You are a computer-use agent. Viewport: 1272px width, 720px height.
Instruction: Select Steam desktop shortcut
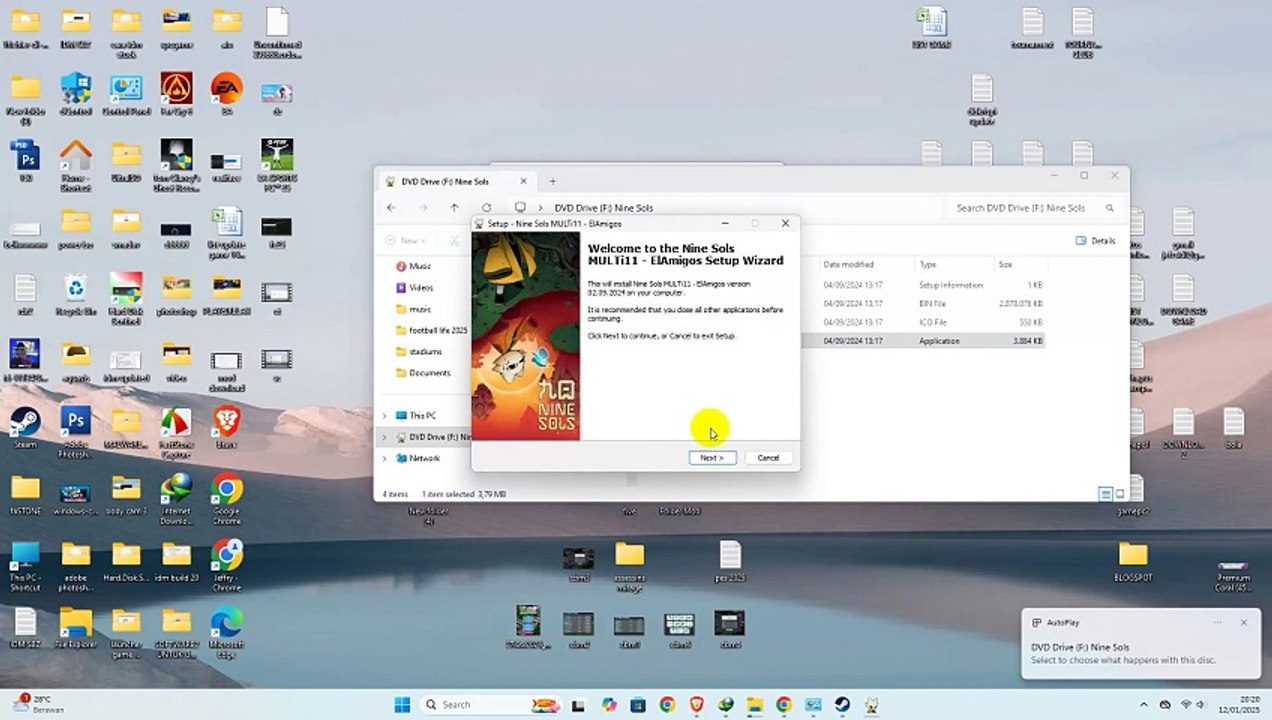point(25,427)
